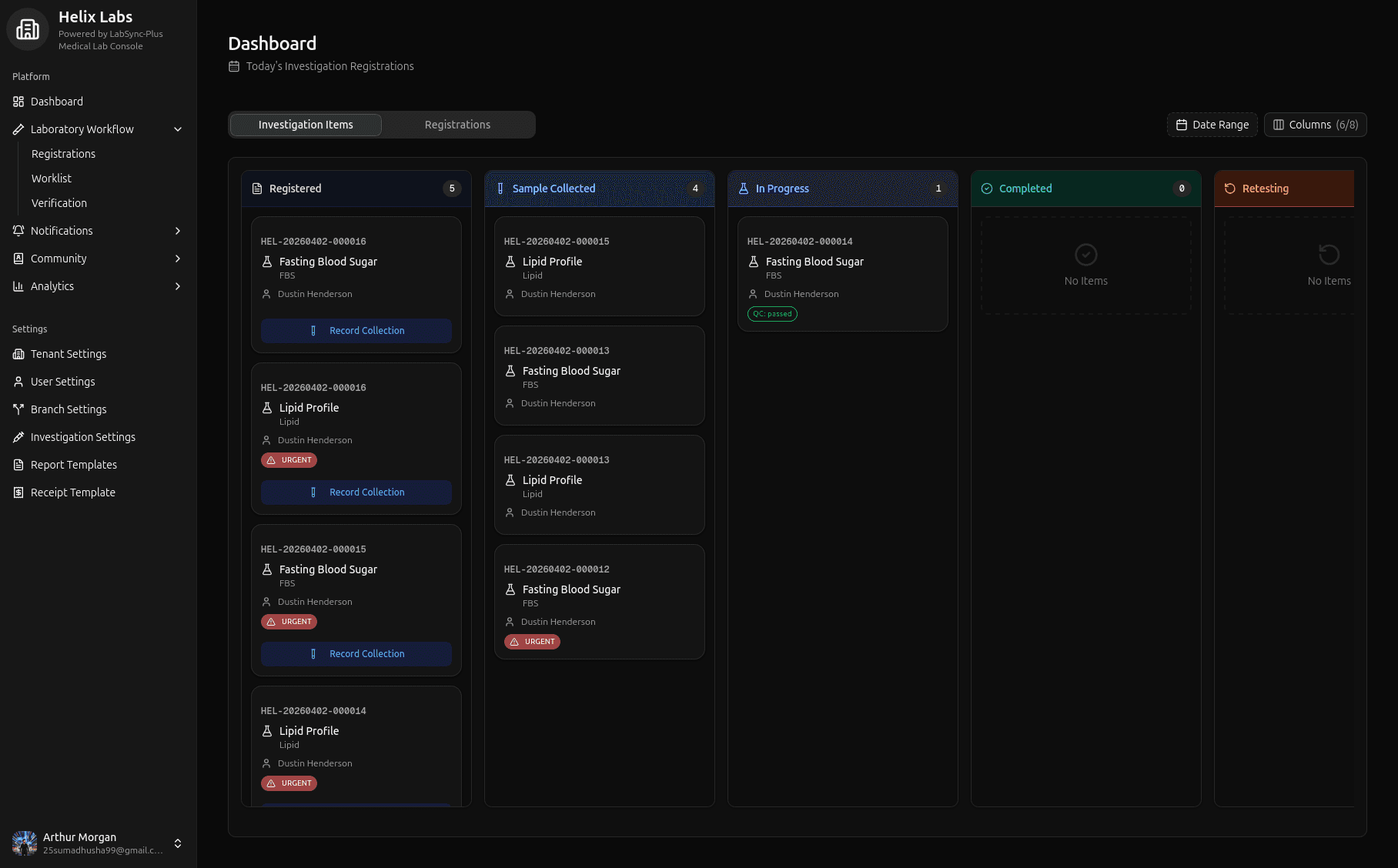The height and width of the screenshot is (868, 1398).
Task: Click the Completed count badge 0
Action: coord(1182,189)
